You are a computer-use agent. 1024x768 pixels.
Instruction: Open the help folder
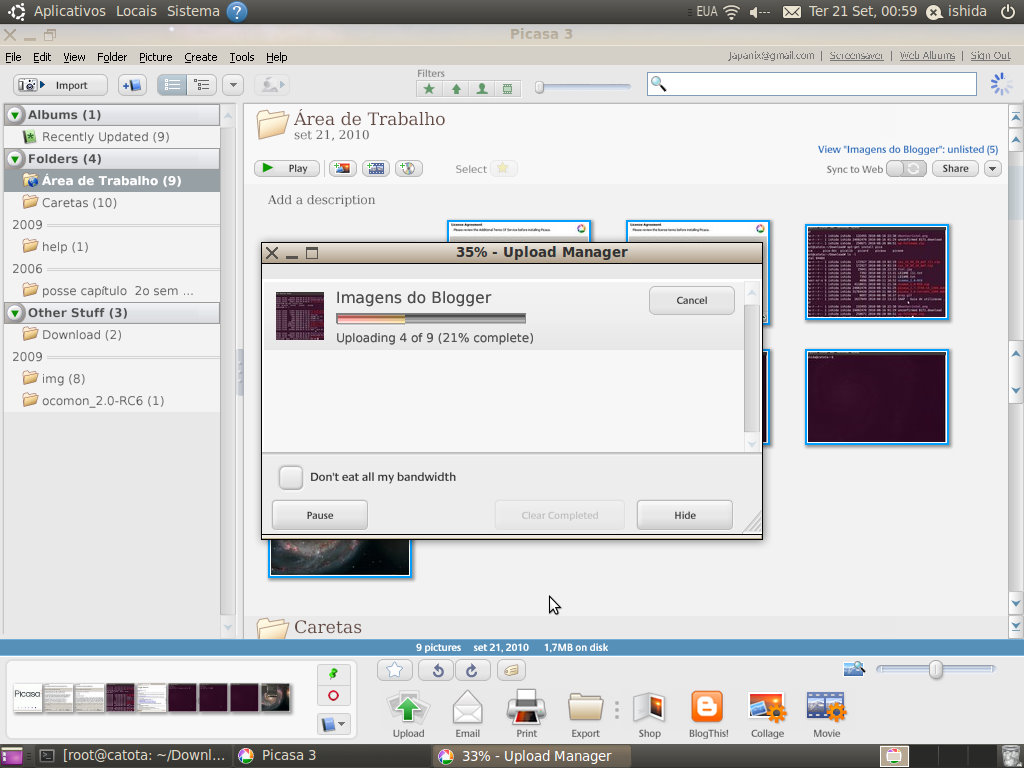64,246
